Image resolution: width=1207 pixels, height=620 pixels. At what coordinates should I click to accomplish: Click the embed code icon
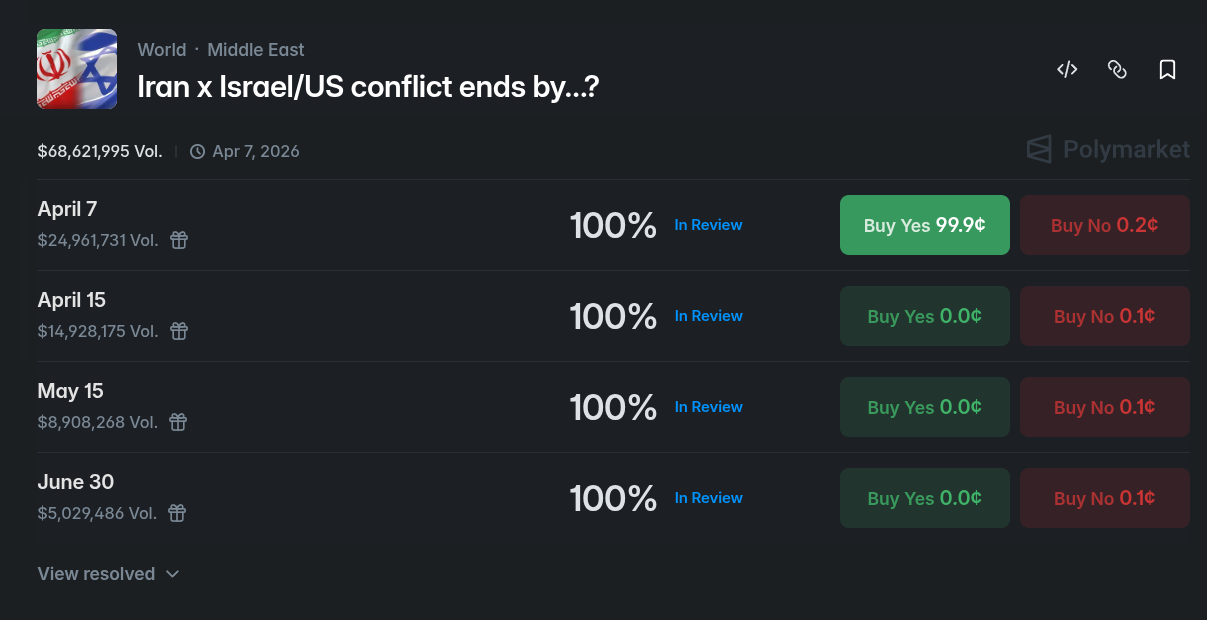[1067, 69]
